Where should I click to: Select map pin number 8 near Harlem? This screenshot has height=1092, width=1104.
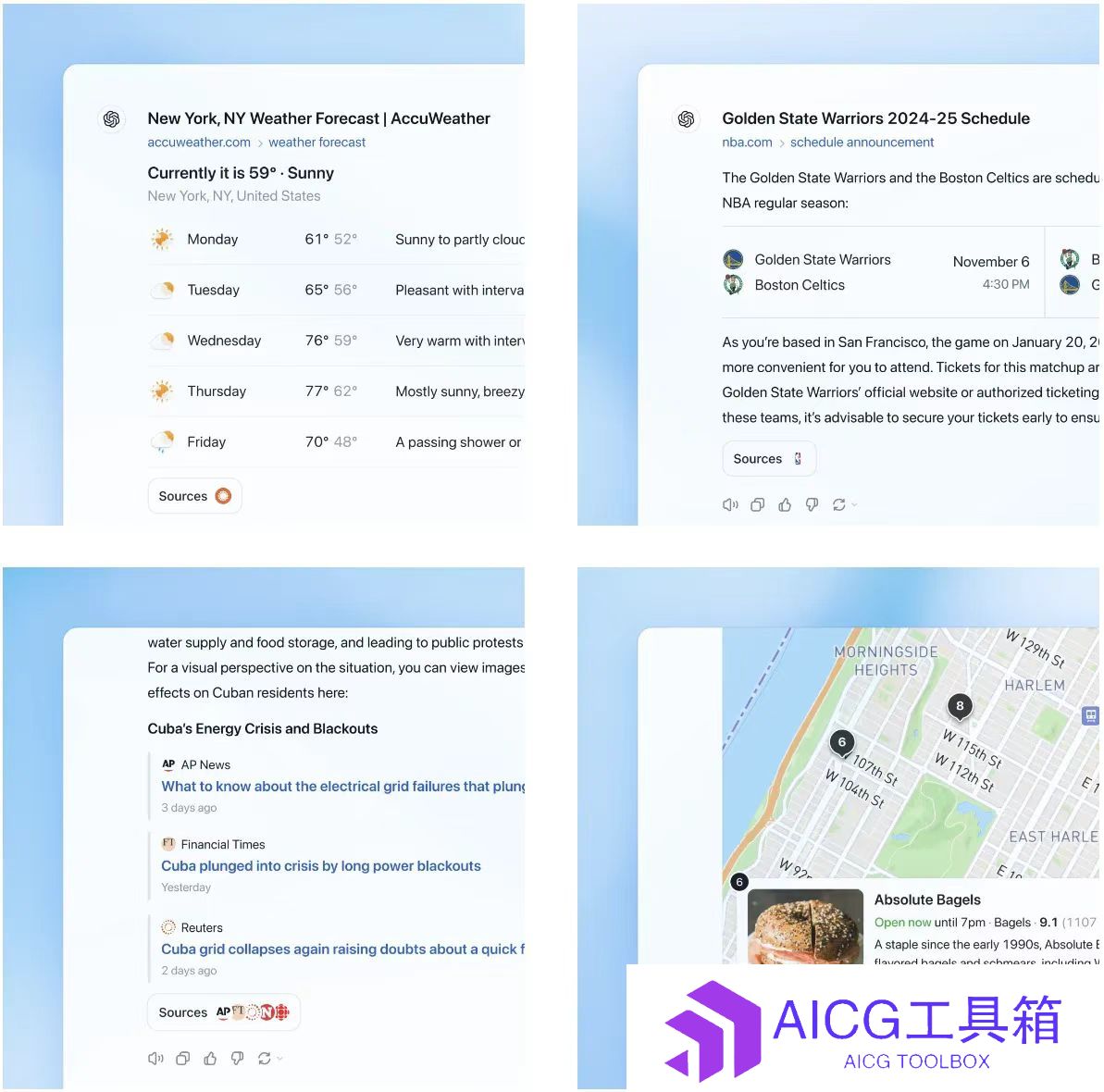960,706
